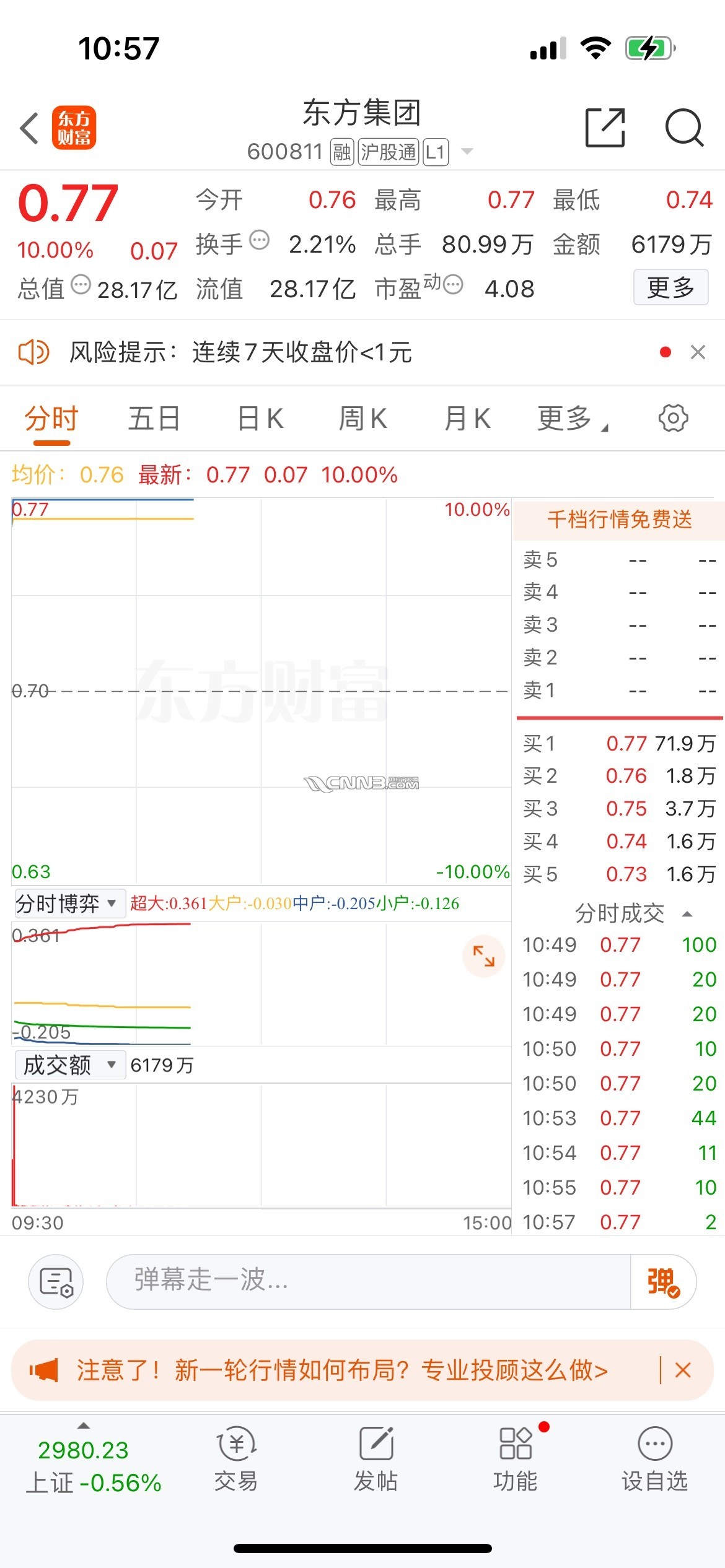725x1568 pixels.
Task: Toggle the 弹 danmaku switch button
Action: [662, 1282]
